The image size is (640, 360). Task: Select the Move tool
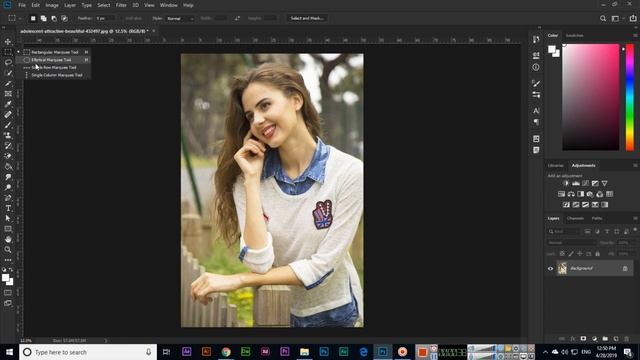(8, 42)
